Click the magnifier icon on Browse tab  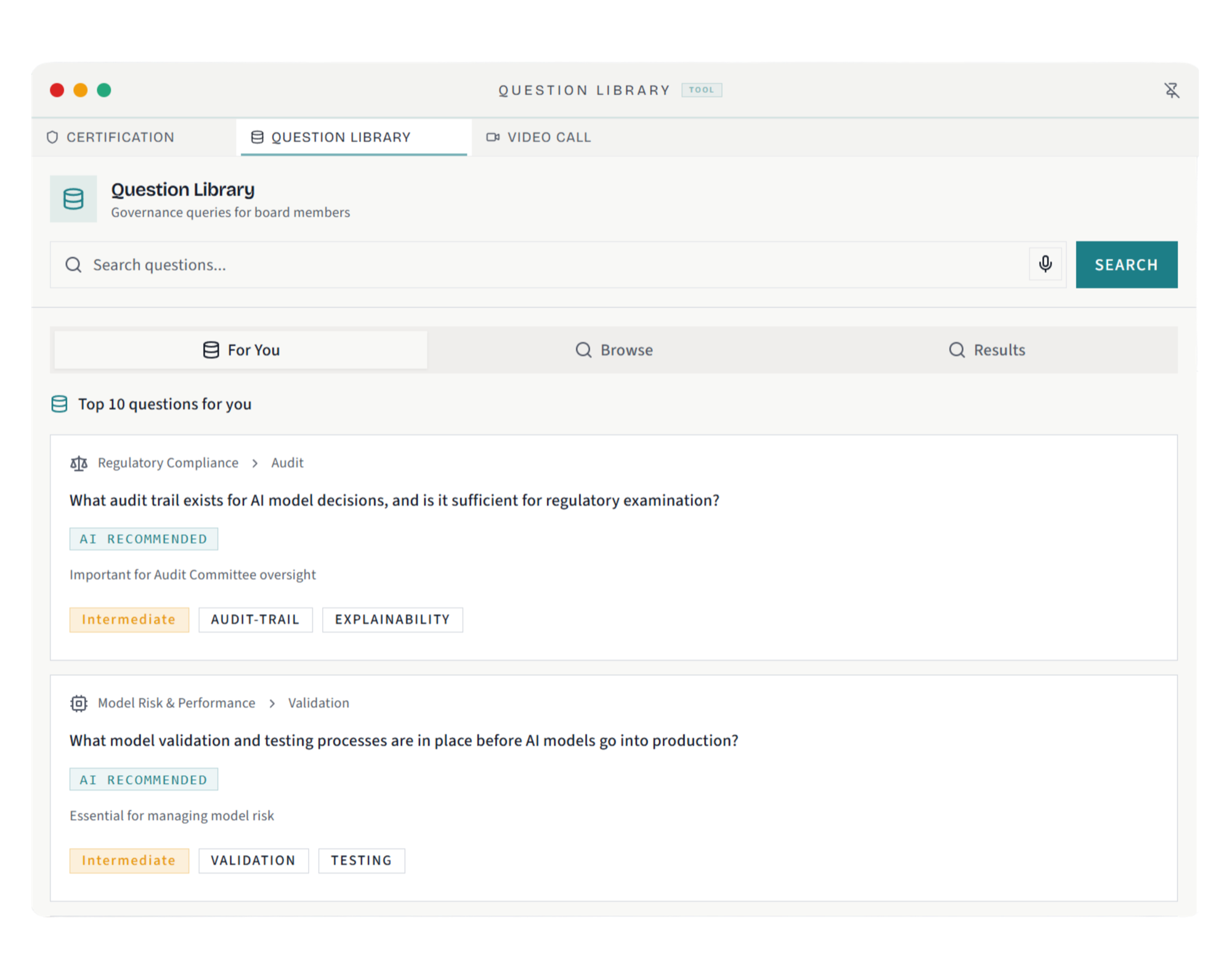(x=583, y=350)
